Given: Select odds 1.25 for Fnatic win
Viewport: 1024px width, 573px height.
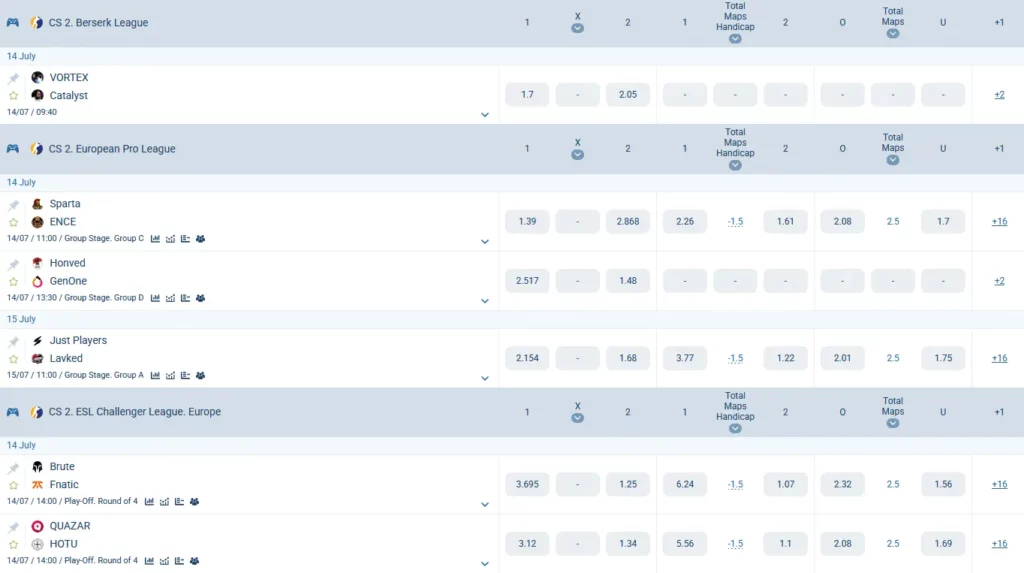Looking at the screenshot, I should click(x=628, y=484).
